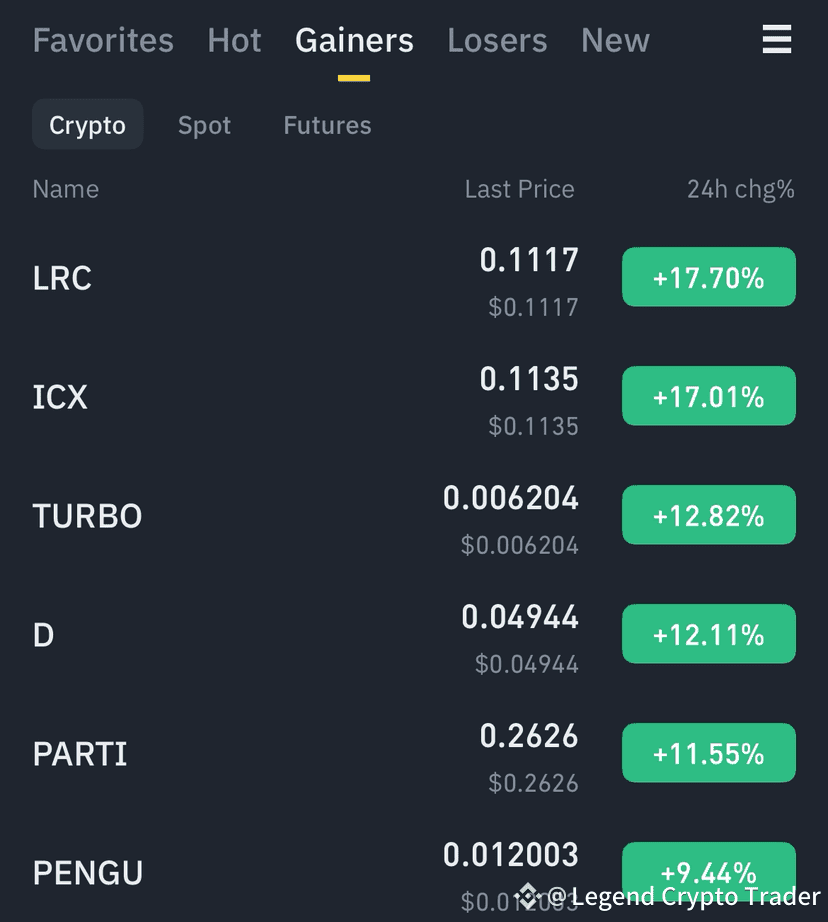Click the ICX +17.01% change badge
Image resolution: width=828 pixels, height=922 pixels.
[x=709, y=396]
